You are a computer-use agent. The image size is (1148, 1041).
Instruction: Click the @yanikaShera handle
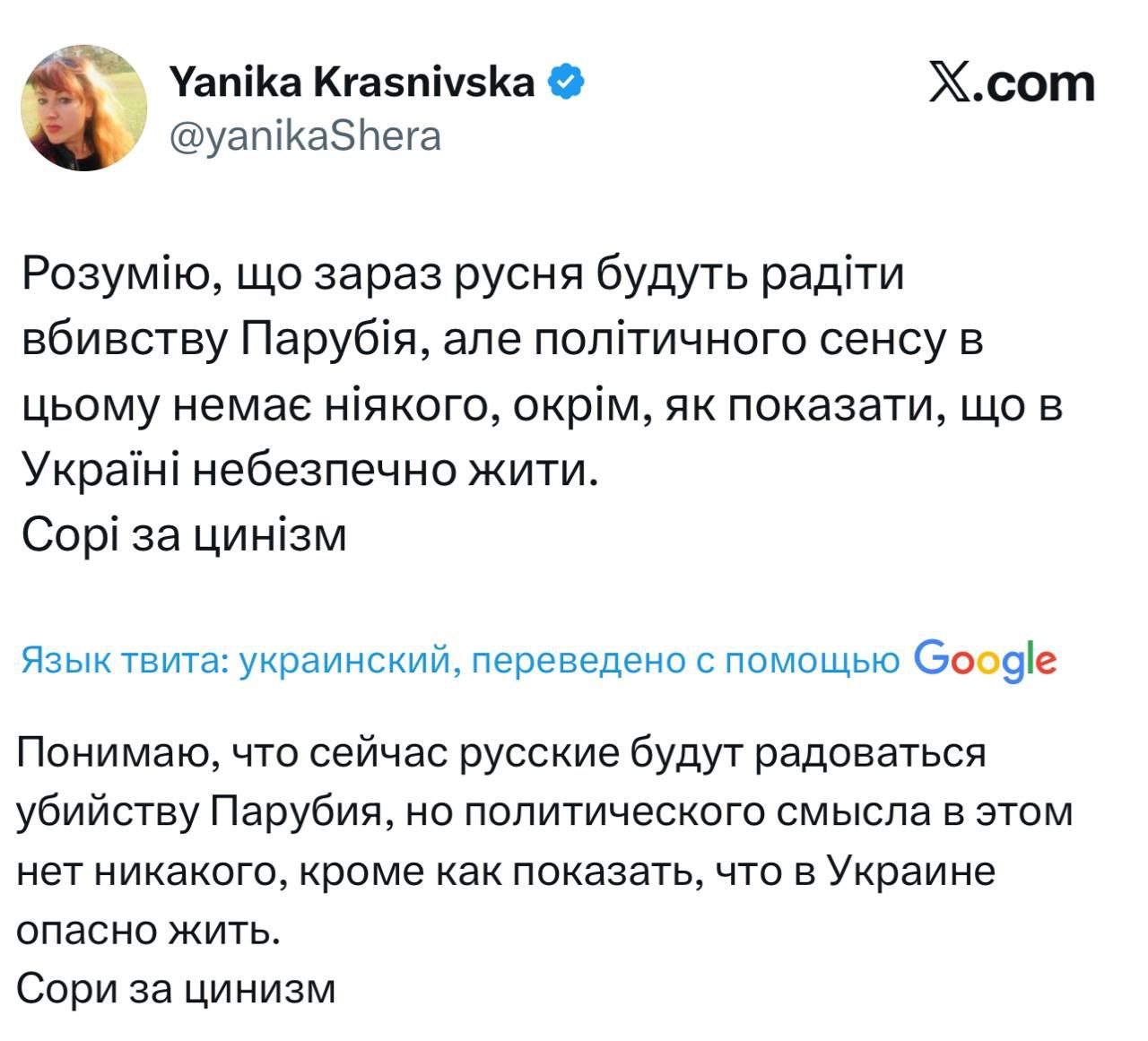tap(305, 137)
